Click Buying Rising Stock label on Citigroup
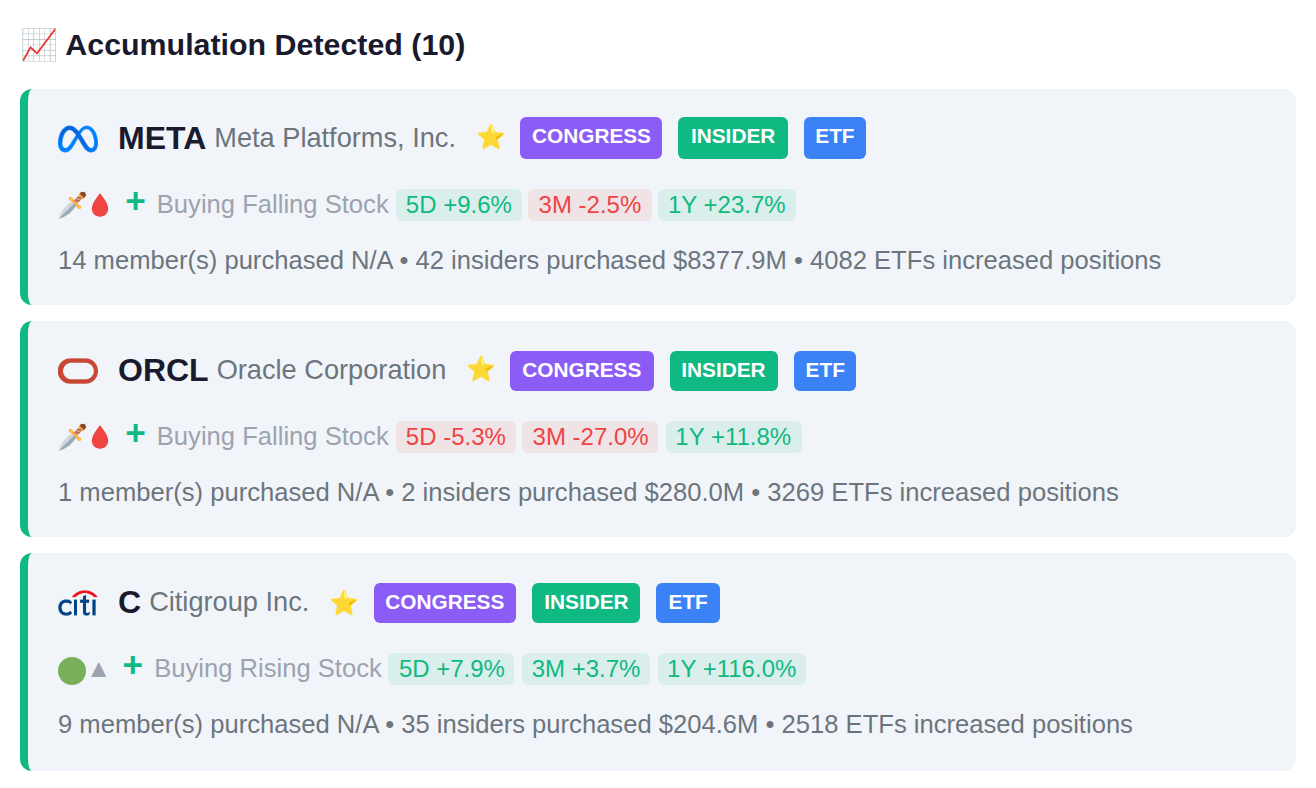Image resolution: width=1316 pixels, height=788 pixels. pyautogui.click(x=268, y=669)
